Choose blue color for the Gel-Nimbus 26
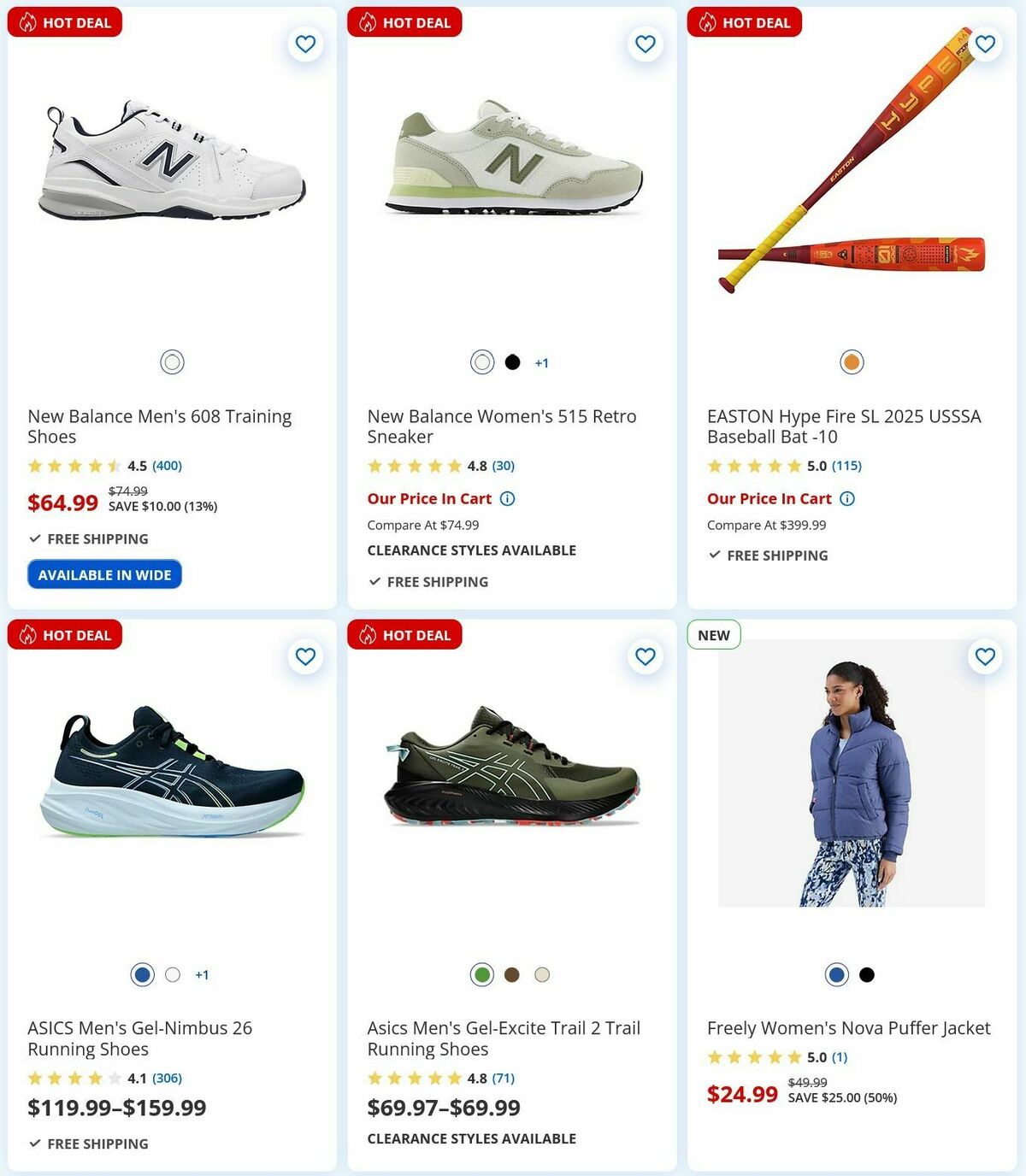This screenshot has width=1026, height=1176. click(x=142, y=973)
